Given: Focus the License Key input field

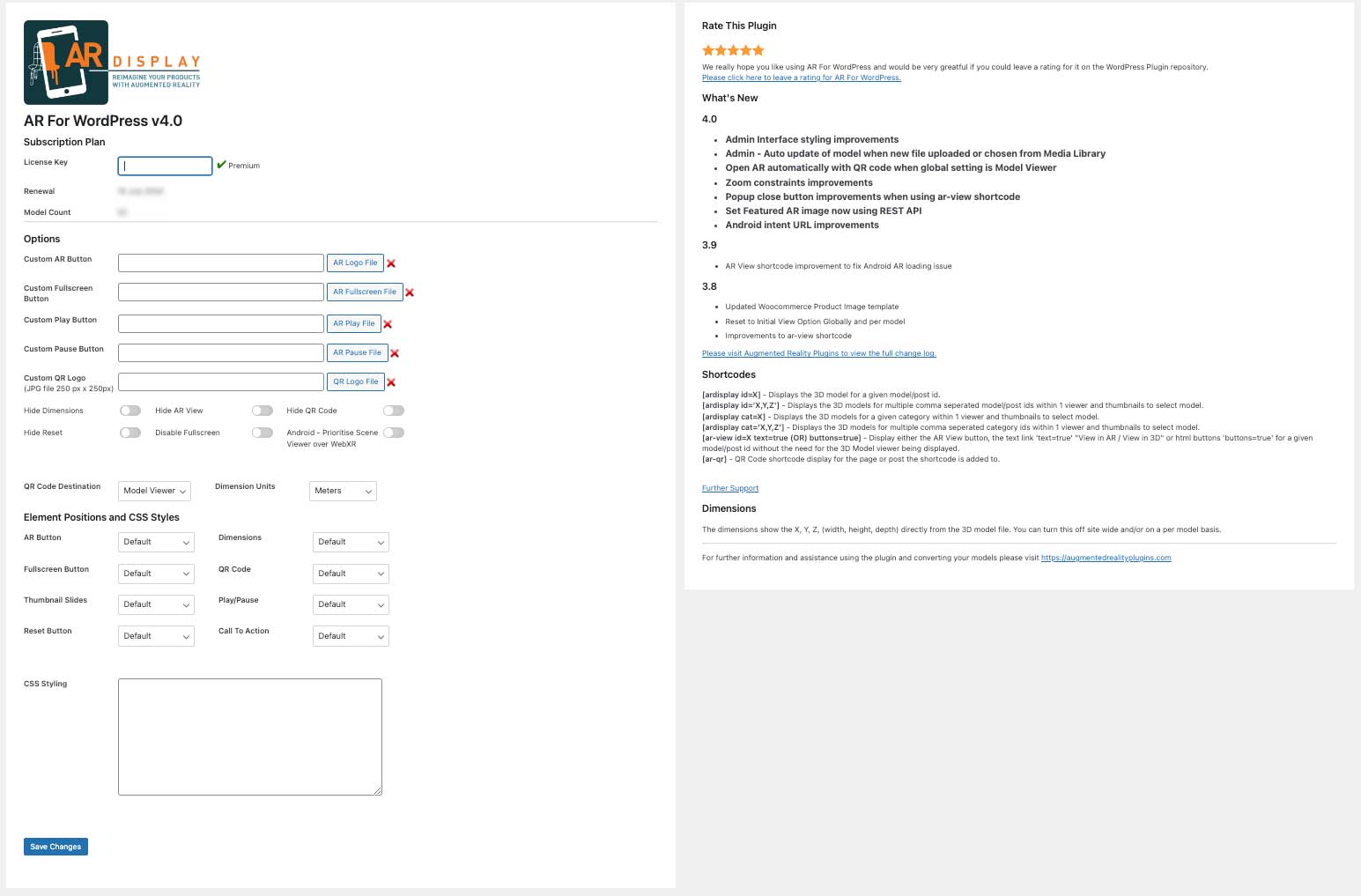Looking at the screenshot, I should point(165,166).
